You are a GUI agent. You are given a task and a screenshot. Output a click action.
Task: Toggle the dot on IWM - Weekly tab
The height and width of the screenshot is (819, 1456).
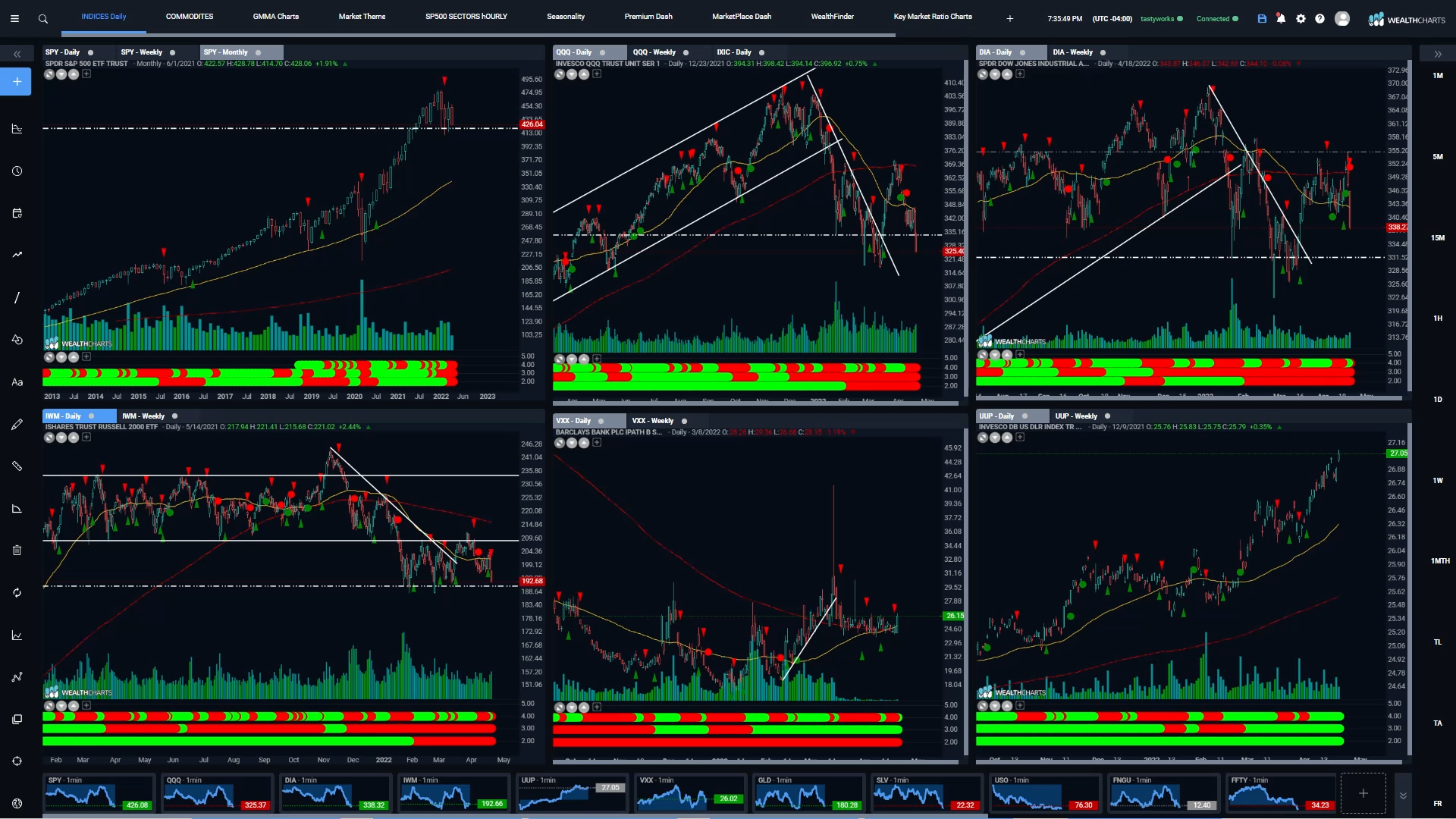[174, 416]
